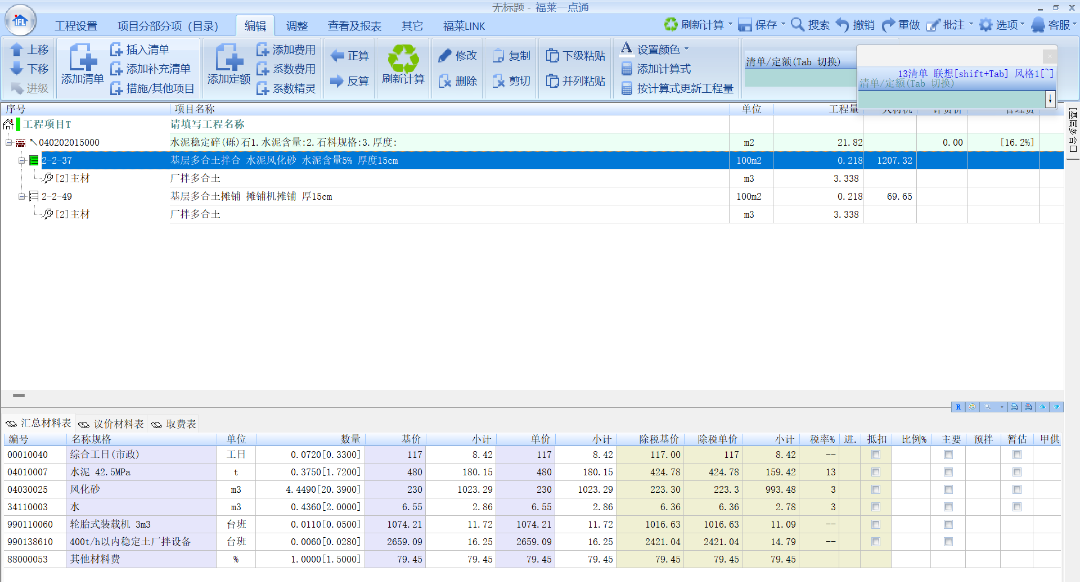1080x582 pixels.
Task: Click 系数费用 in the ribbon
Action: [x=286, y=69]
